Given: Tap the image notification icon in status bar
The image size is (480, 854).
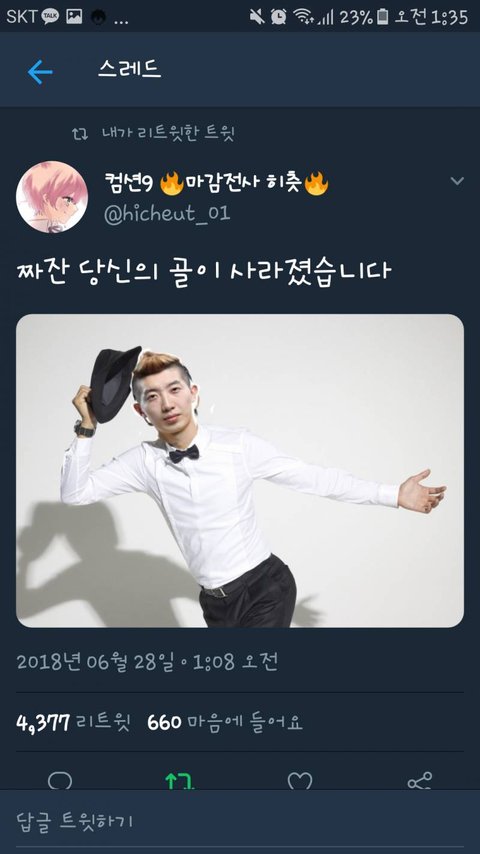Looking at the screenshot, I should coord(74,17).
